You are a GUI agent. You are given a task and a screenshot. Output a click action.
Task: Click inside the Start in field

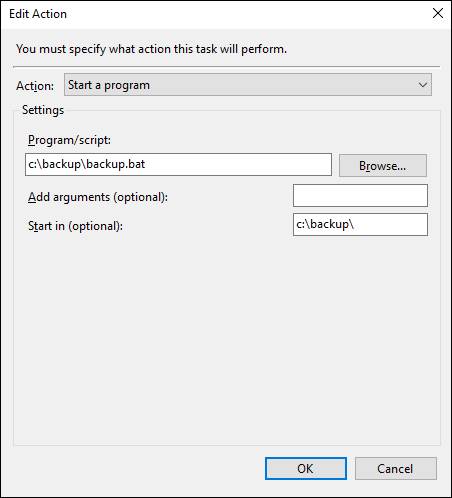coord(360,224)
